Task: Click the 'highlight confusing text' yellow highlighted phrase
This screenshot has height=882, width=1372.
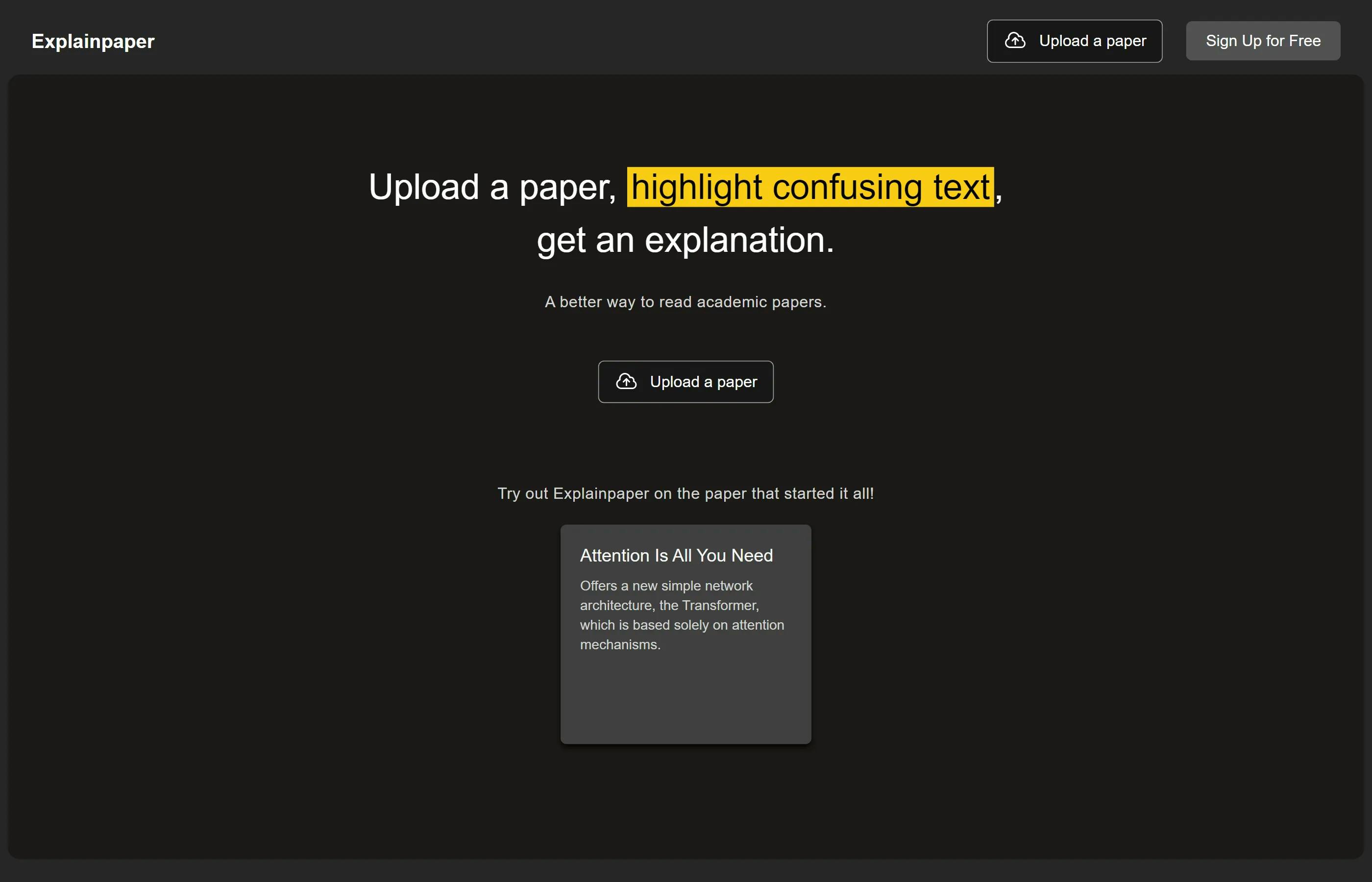Action: pos(810,187)
